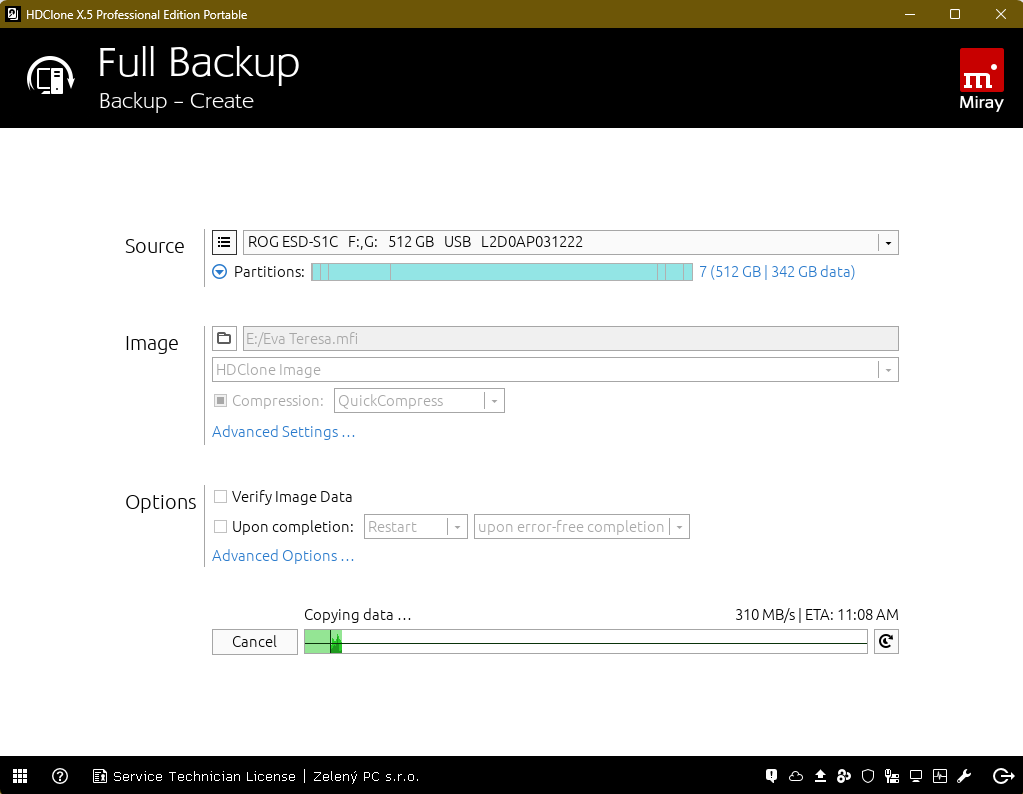The height and width of the screenshot is (794, 1023).
Task: Minimize the HDClone window
Action: click(x=909, y=14)
